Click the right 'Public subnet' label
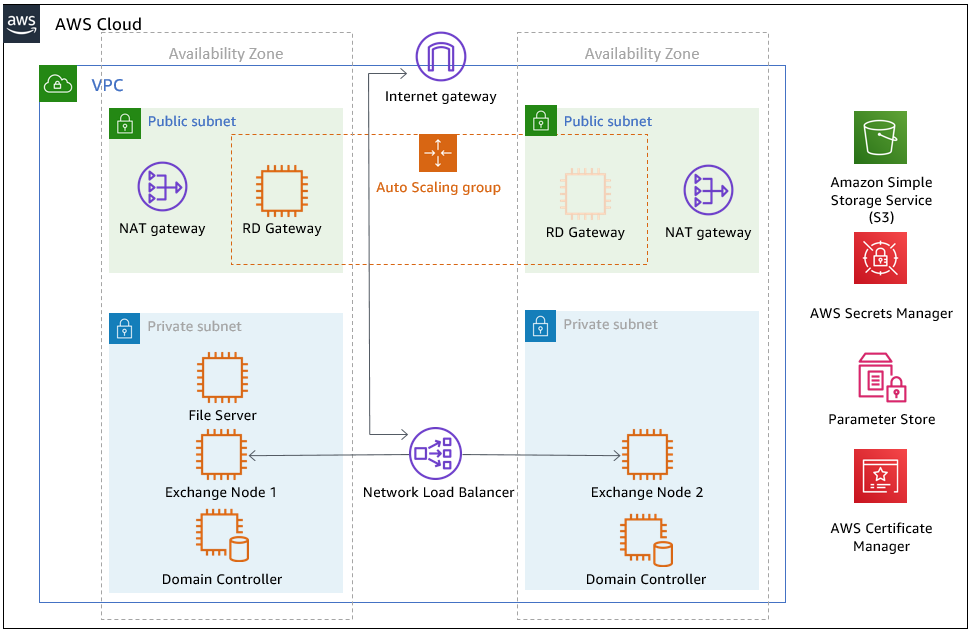Image resolution: width=977 pixels, height=637 pixels. 608,122
